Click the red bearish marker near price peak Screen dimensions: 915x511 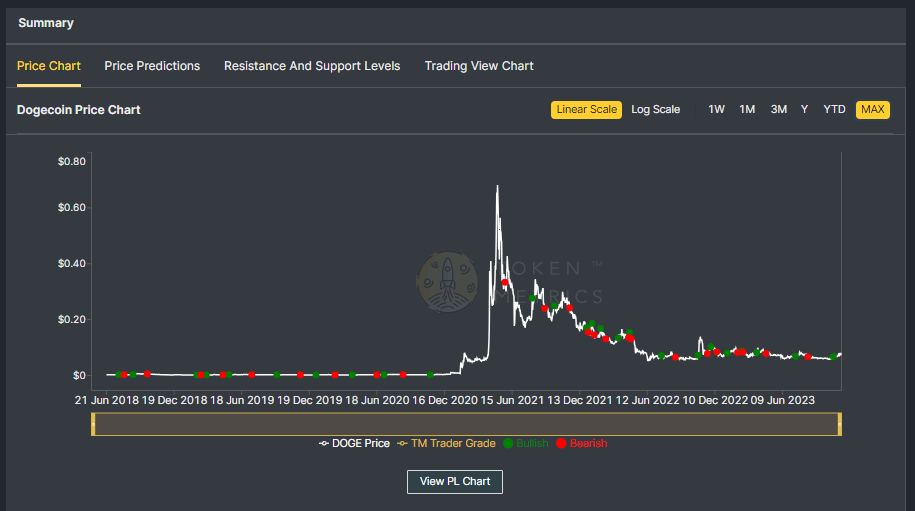pyautogui.click(x=505, y=282)
